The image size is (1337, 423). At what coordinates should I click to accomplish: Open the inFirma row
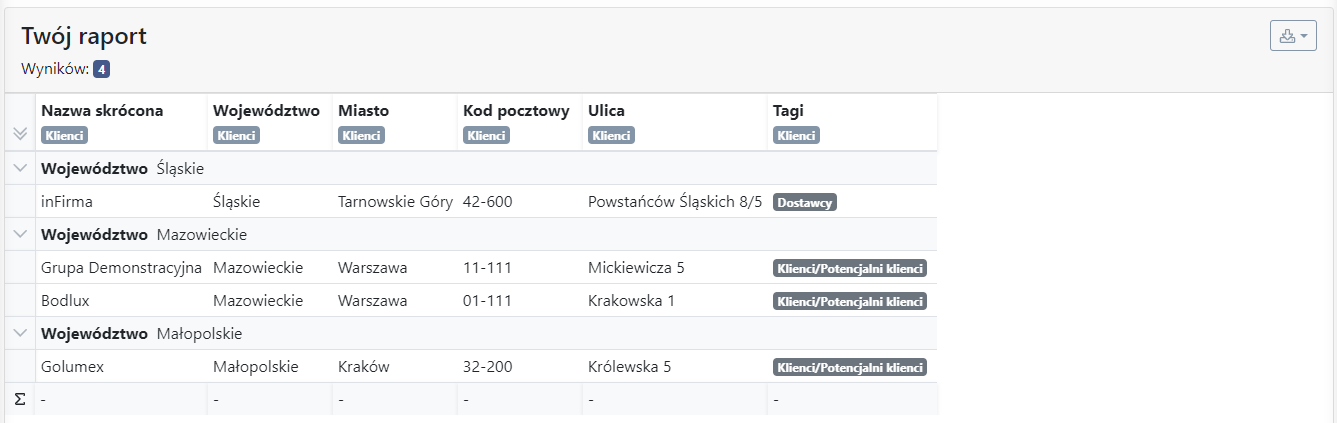click(x=472, y=201)
